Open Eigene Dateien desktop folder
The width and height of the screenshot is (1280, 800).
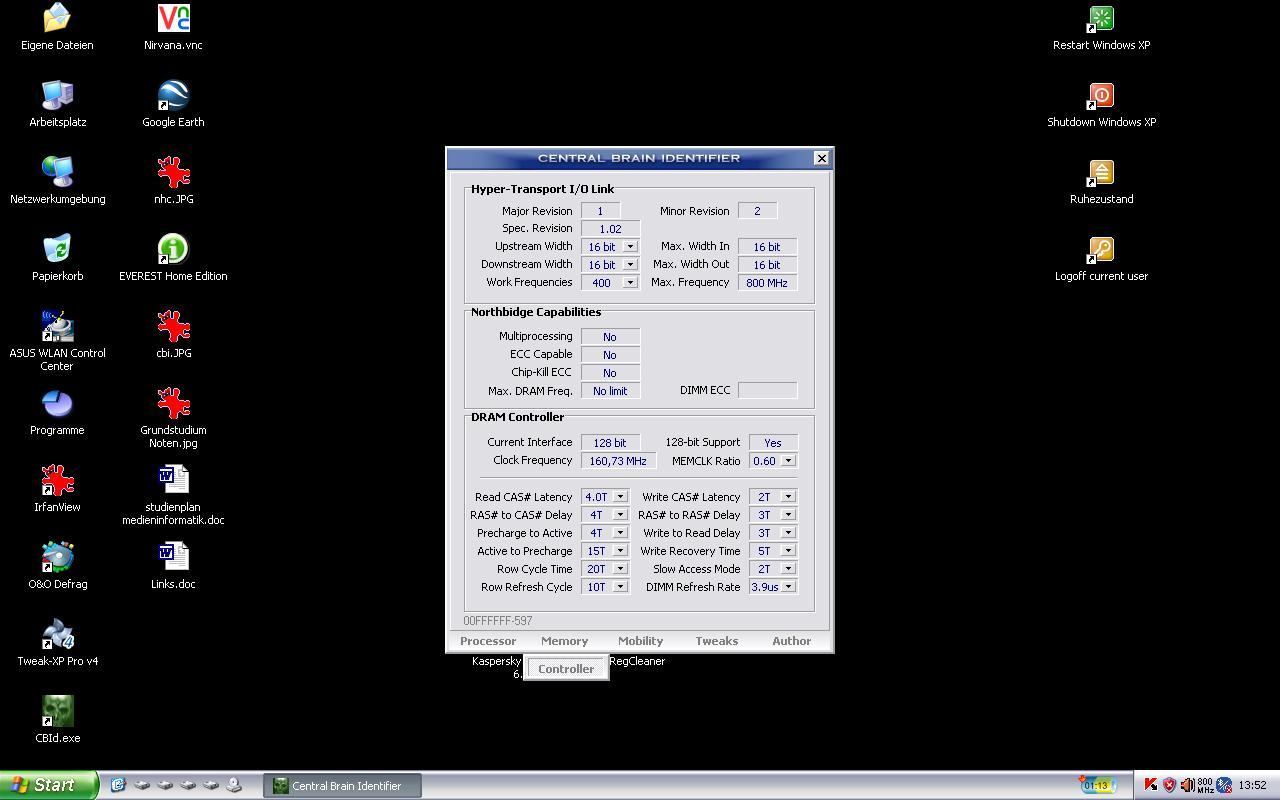[x=57, y=27]
